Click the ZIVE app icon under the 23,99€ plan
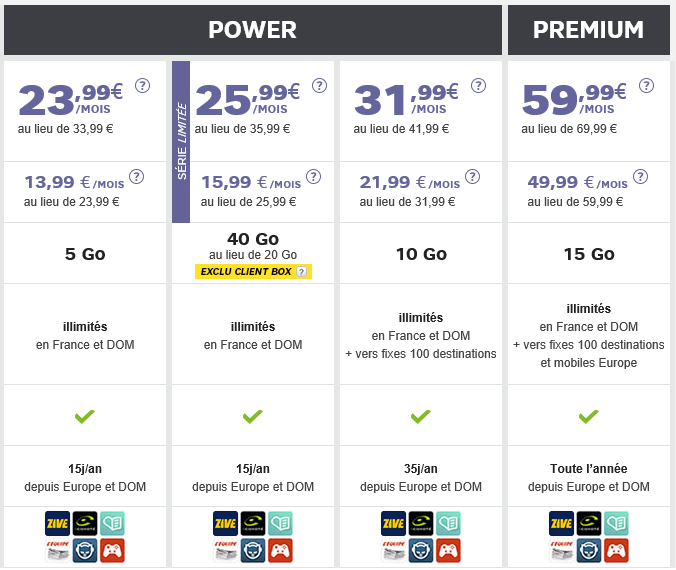 coord(58,522)
